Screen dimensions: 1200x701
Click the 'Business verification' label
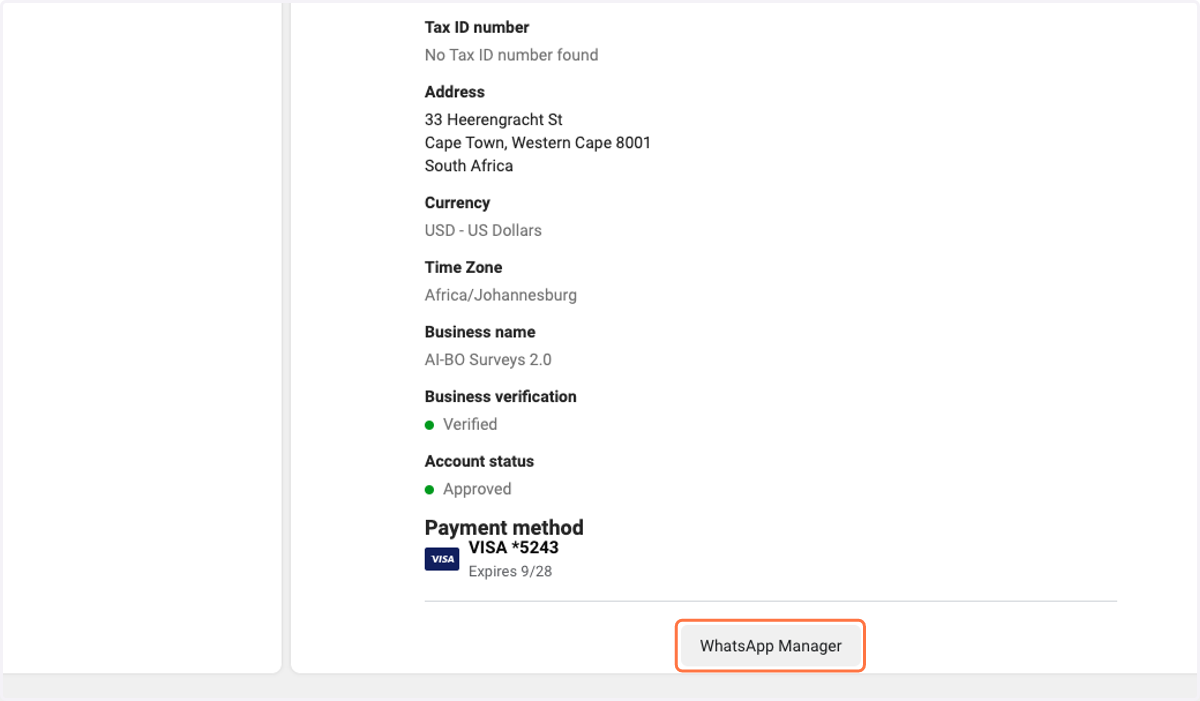pos(501,397)
